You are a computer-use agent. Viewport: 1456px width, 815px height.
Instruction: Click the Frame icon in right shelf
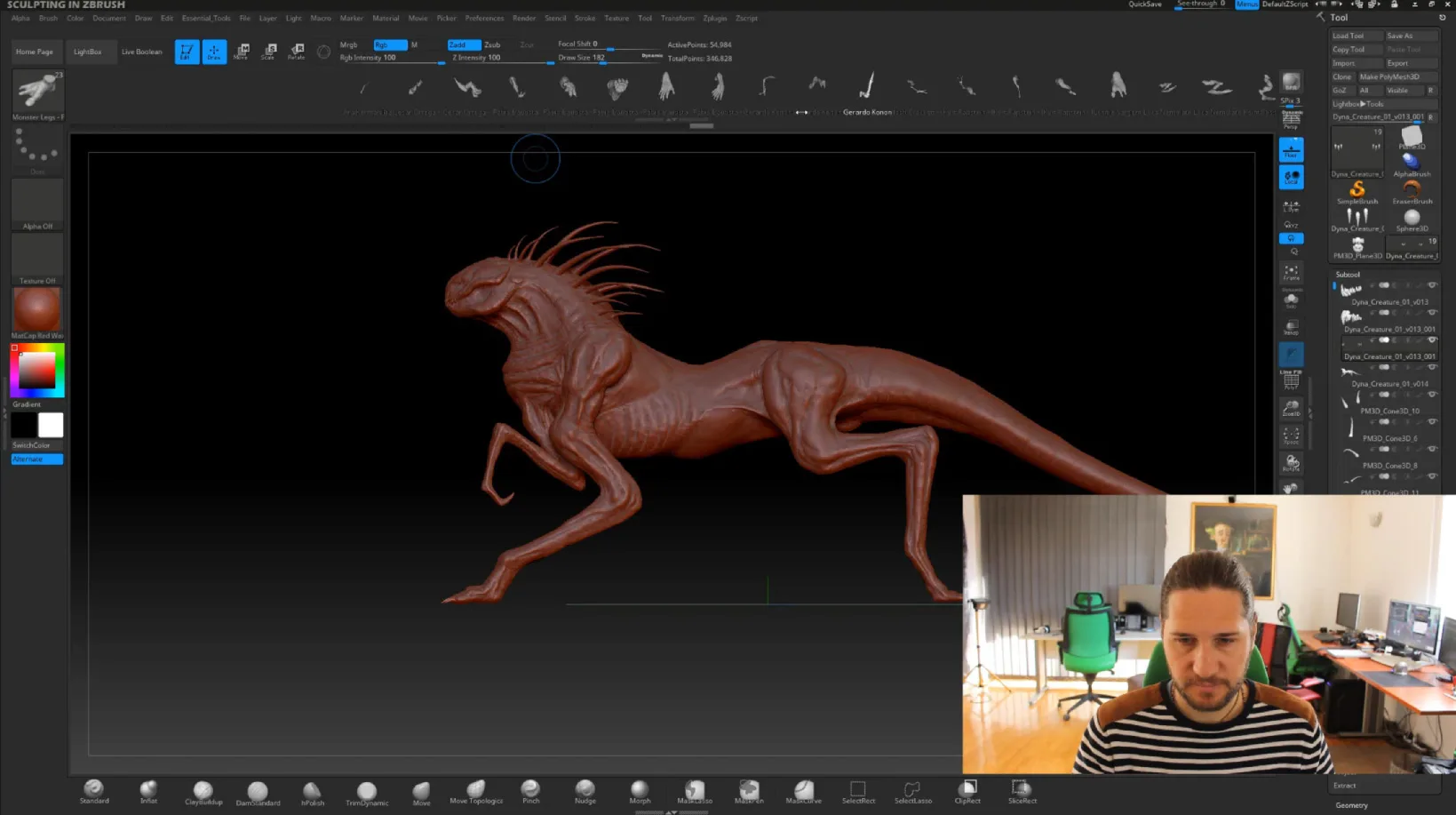pyautogui.click(x=1292, y=272)
